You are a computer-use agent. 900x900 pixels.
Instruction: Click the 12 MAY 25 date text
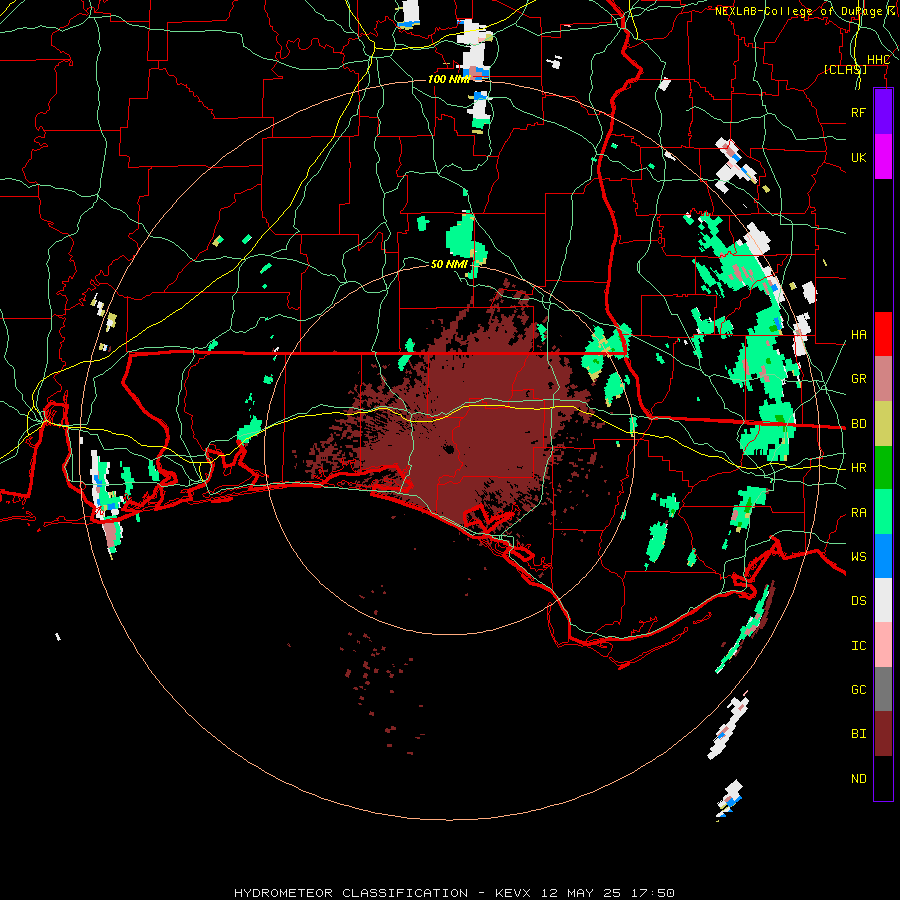tap(581, 893)
